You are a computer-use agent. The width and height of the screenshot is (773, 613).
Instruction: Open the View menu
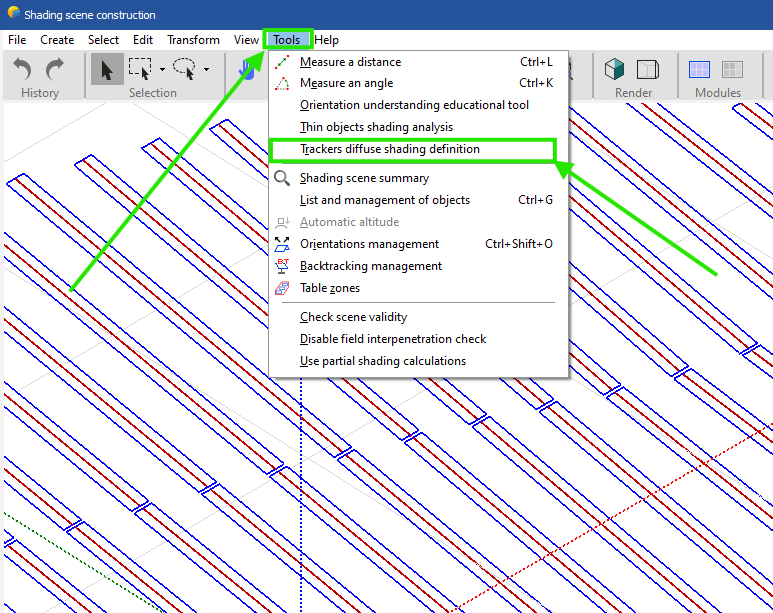tap(246, 40)
